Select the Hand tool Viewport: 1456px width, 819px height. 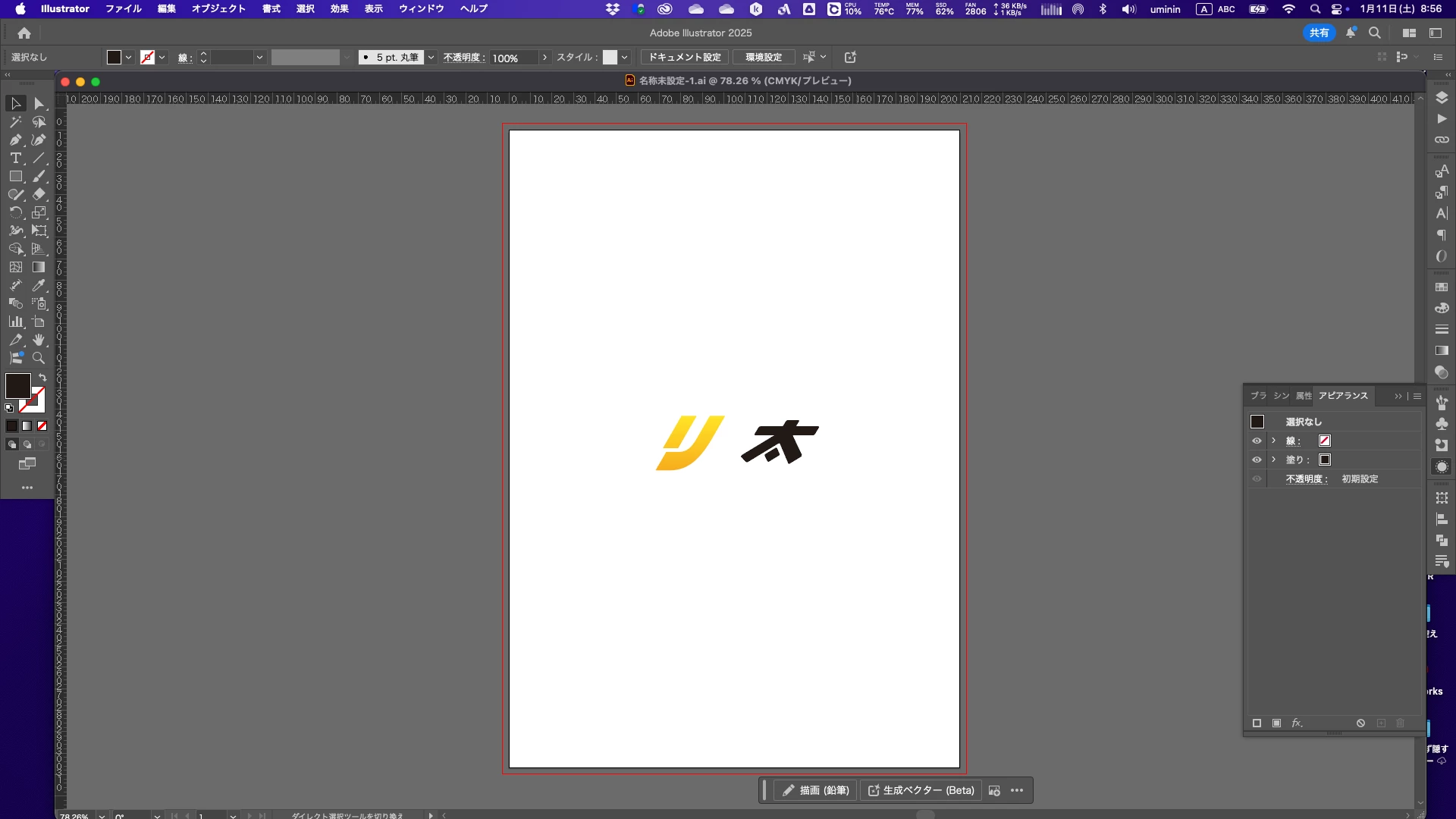[x=39, y=340]
